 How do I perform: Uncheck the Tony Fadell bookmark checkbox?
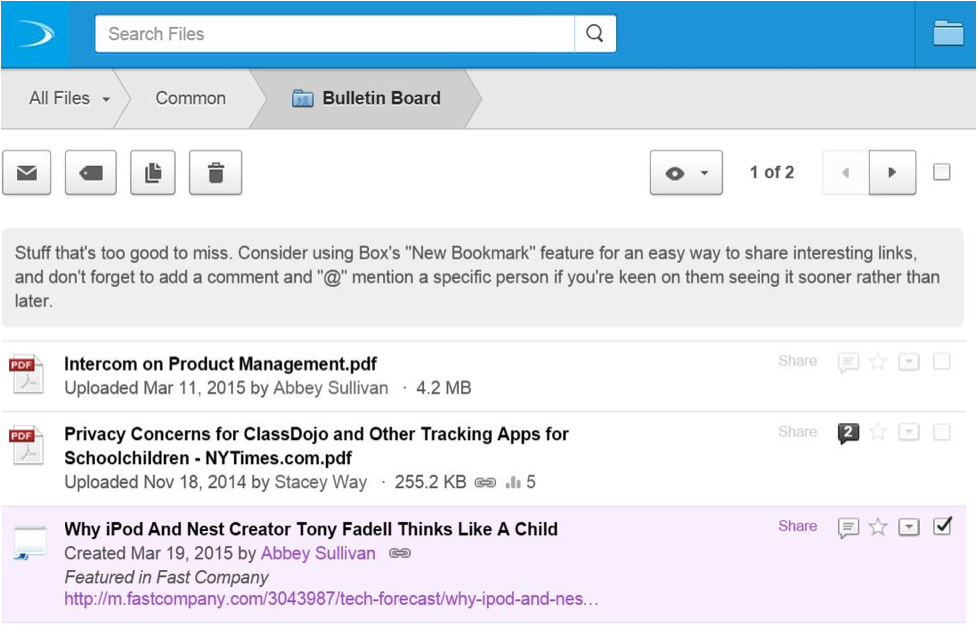[941, 526]
